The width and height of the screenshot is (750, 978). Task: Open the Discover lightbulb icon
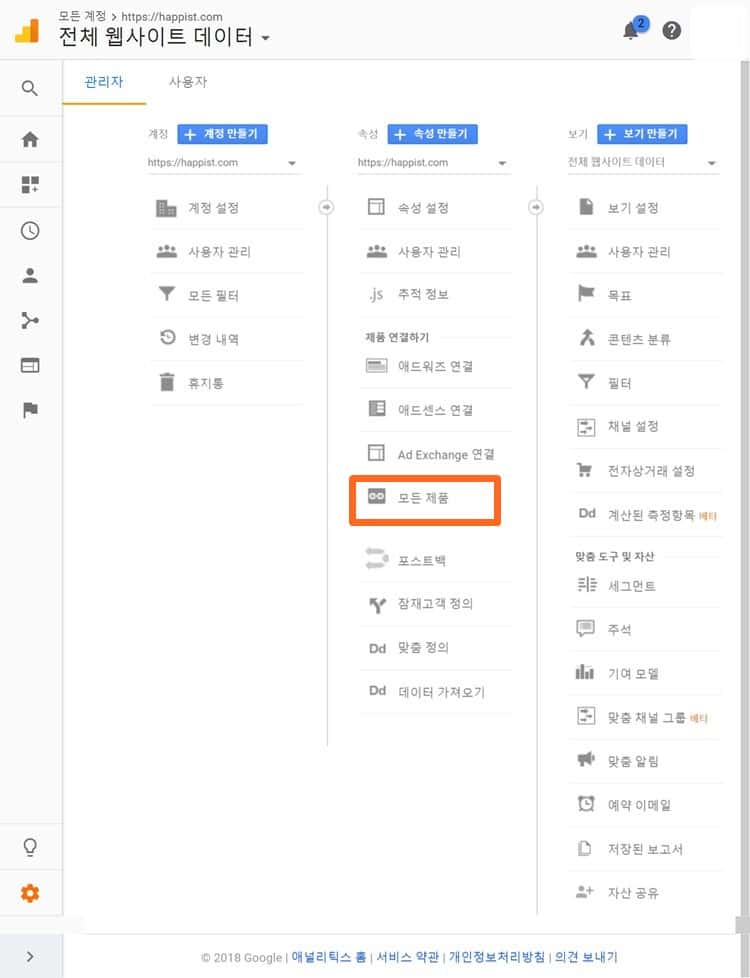point(30,848)
